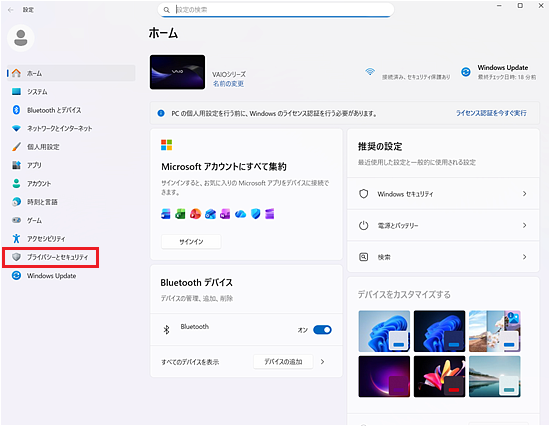Click ライセンス認証を今すぐ実行 link

pos(491,113)
